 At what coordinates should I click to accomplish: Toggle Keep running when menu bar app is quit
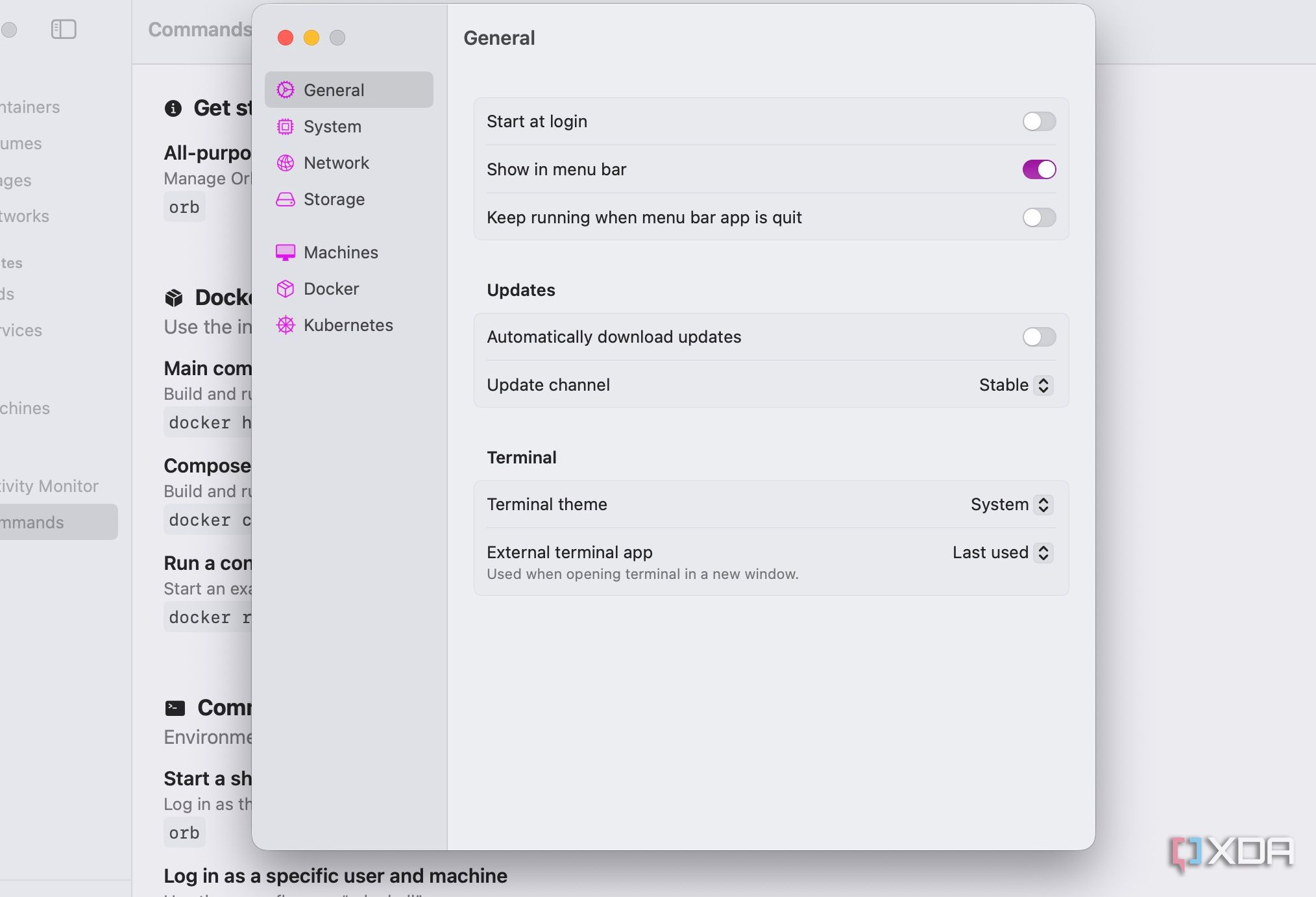tap(1039, 217)
